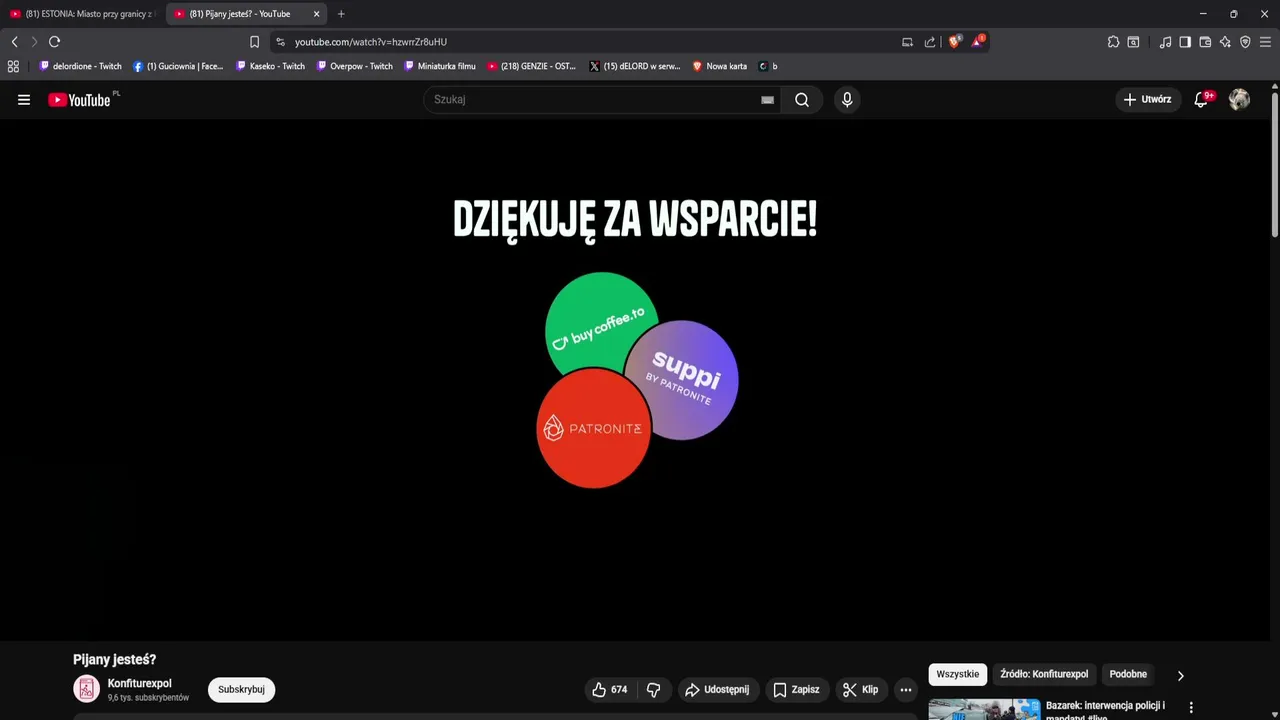Image resolution: width=1280 pixels, height=720 pixels.
Task: Open the Konfiturexpol channel name link
Action: click(x=139, y=684)
